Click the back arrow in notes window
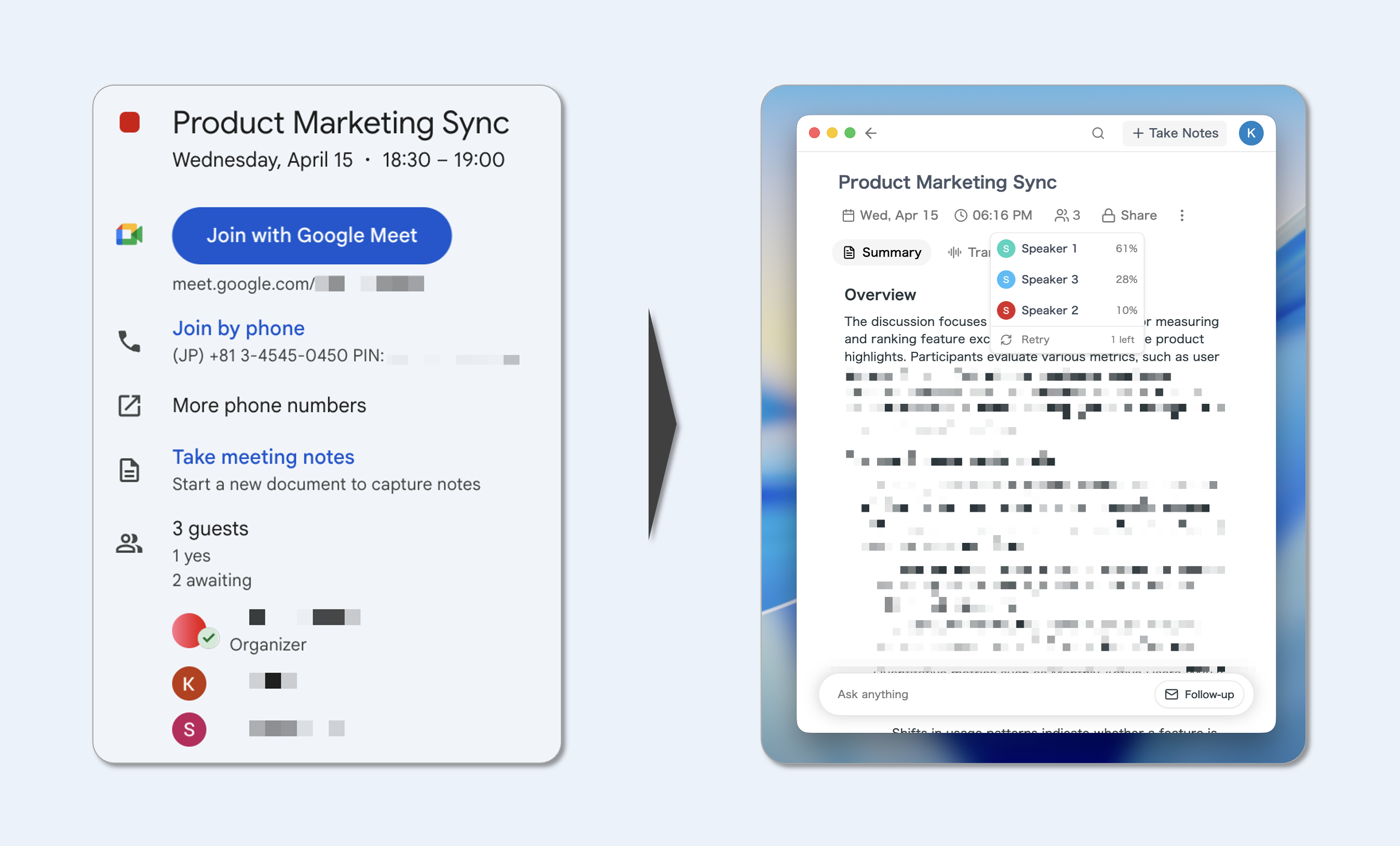Screen dimensions: 1400x846 tap(870, 133)
